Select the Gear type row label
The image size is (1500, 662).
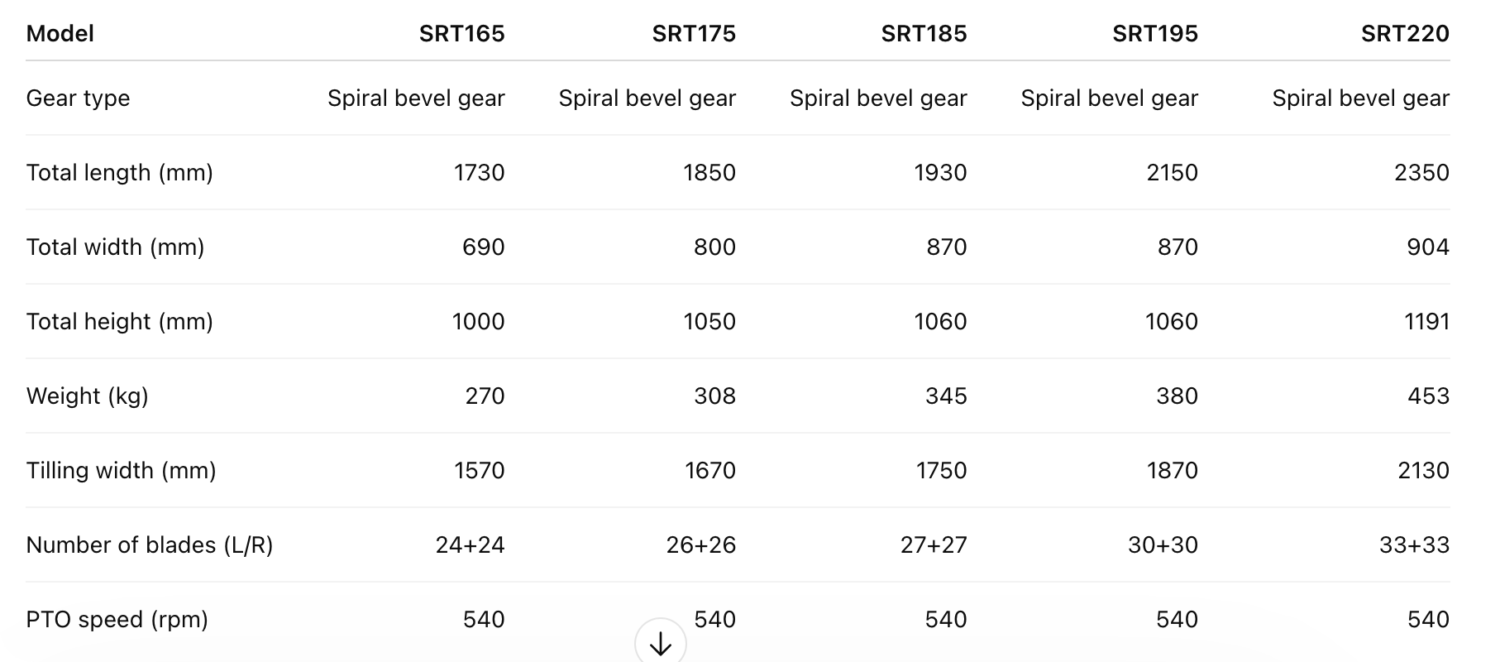click(x=78, y=99)
